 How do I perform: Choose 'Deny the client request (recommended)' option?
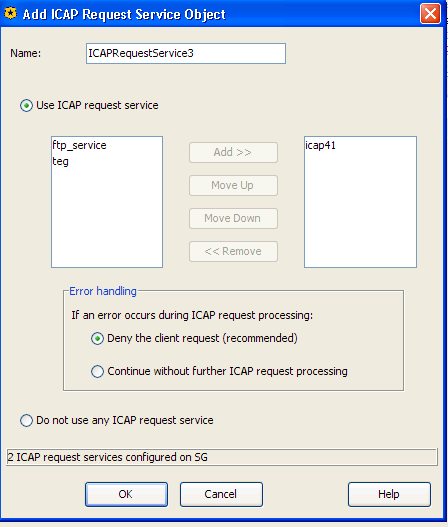point(97,338)
